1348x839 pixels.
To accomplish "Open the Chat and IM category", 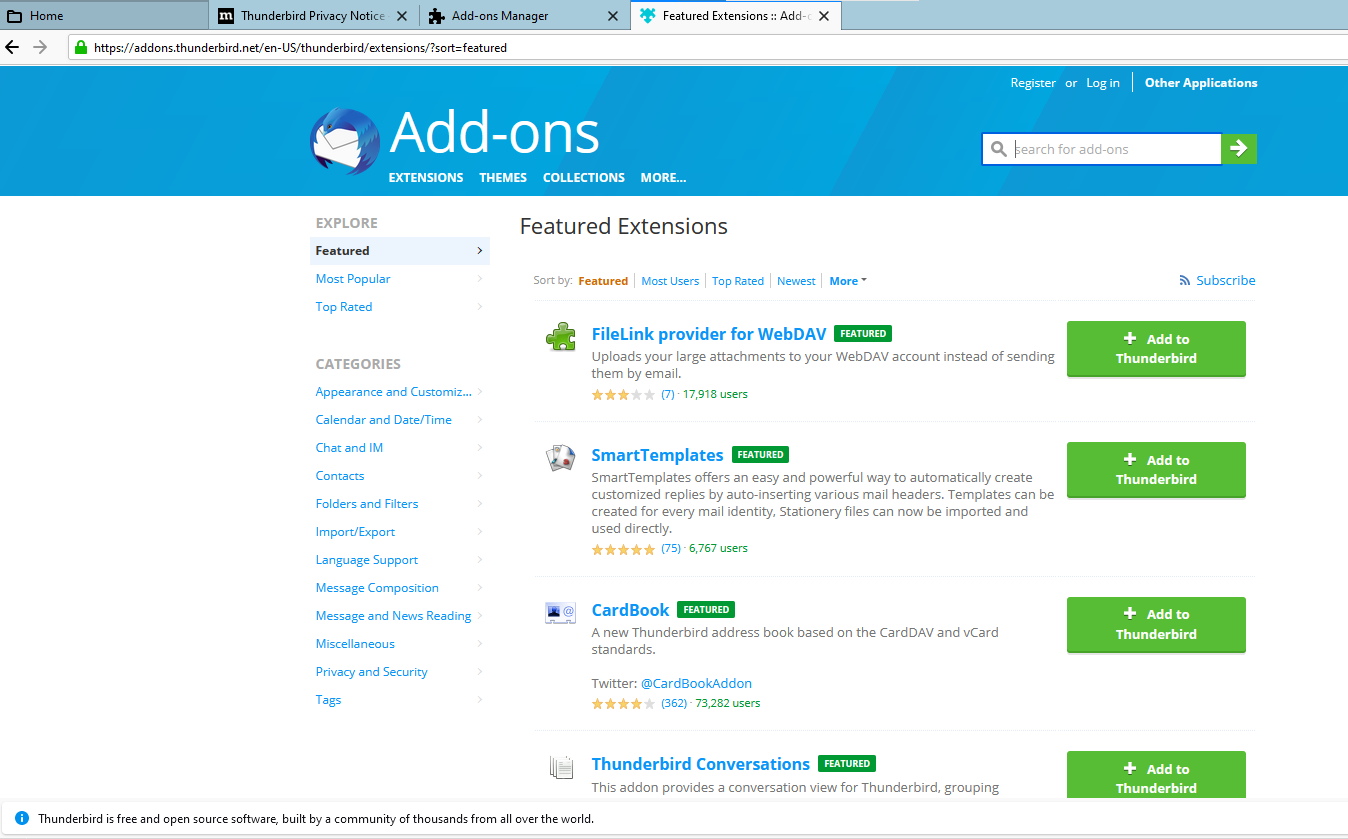I will click(400, 448).
